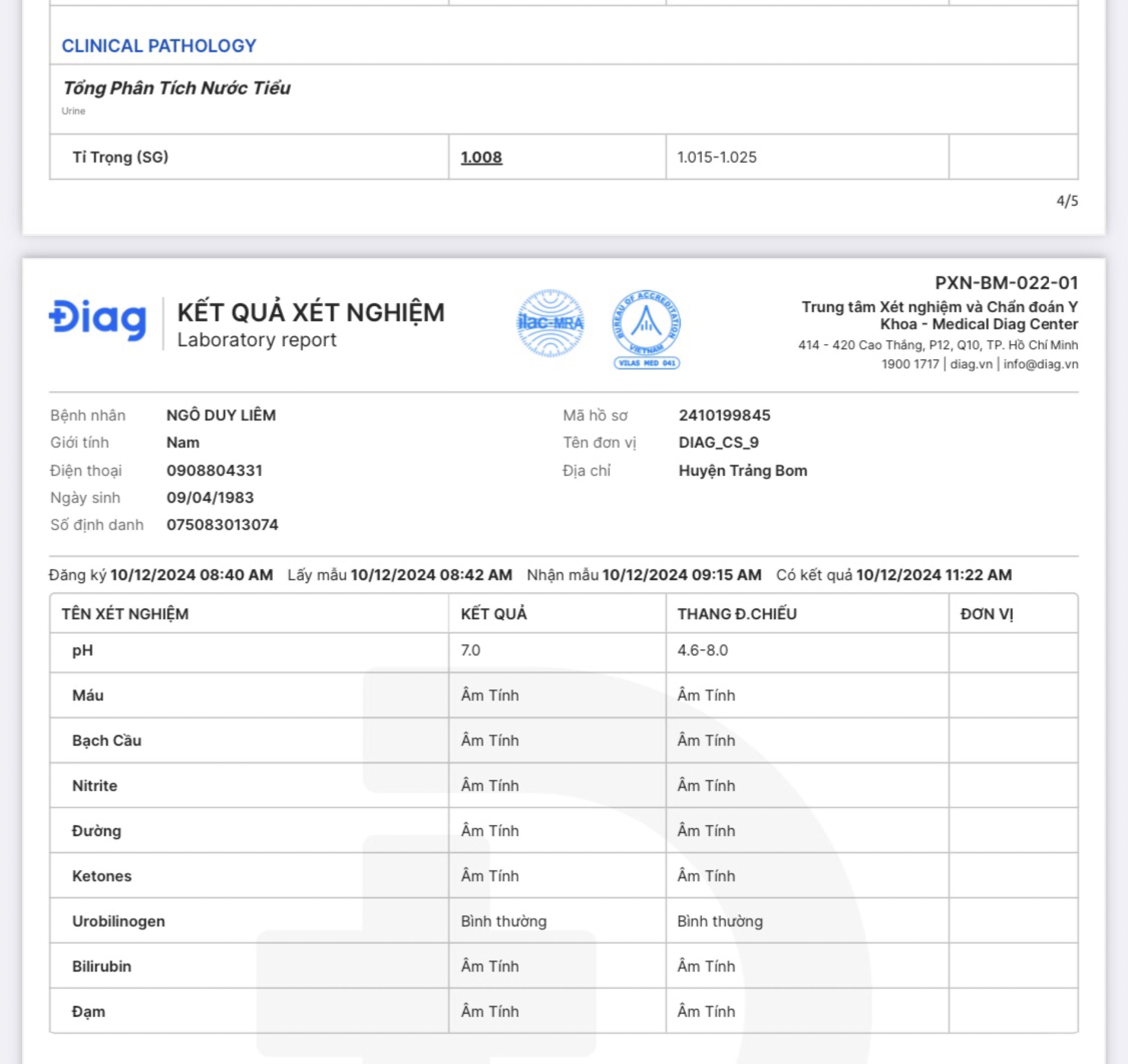This screenshot has width=1128, height=1064.
Task: Click the VILAS MED 041 accreditation badge
Action: [646, 328]
